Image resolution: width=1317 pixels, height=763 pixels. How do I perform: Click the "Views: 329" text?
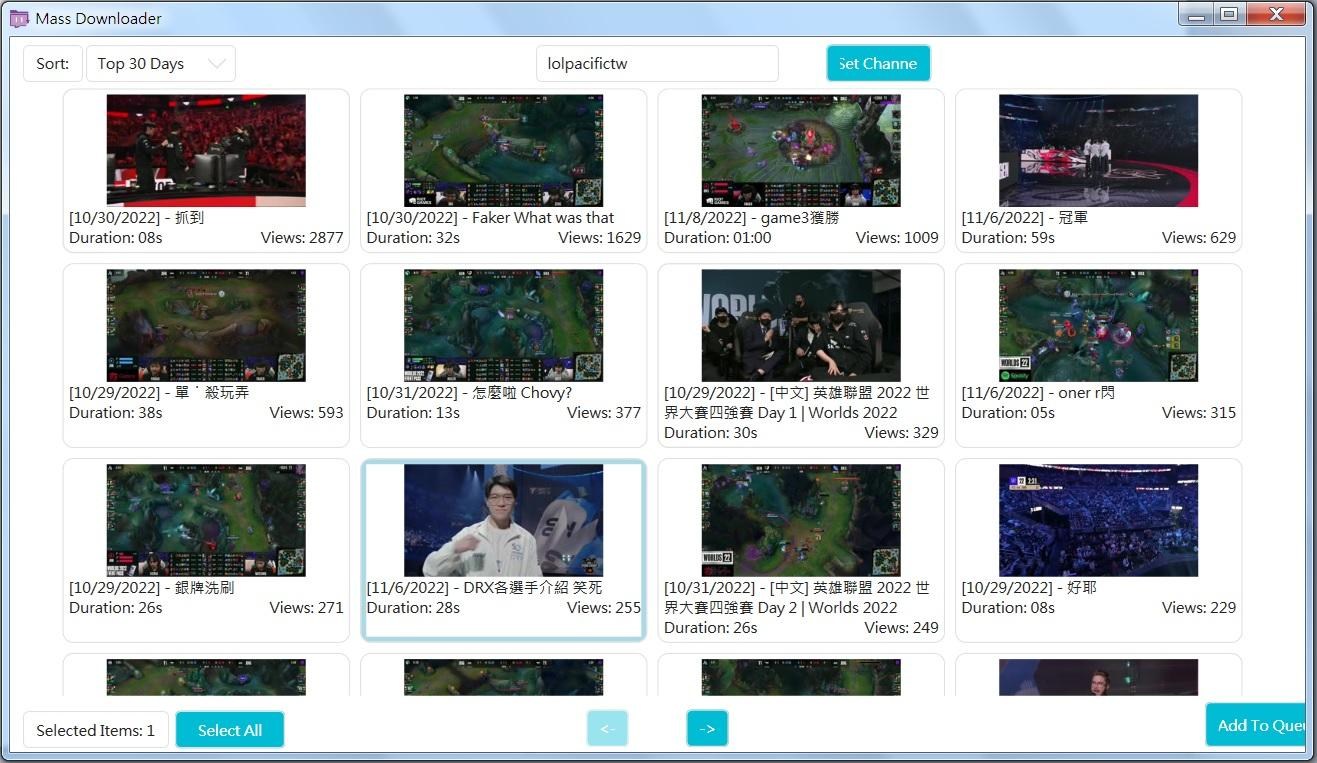pos(902,433)
